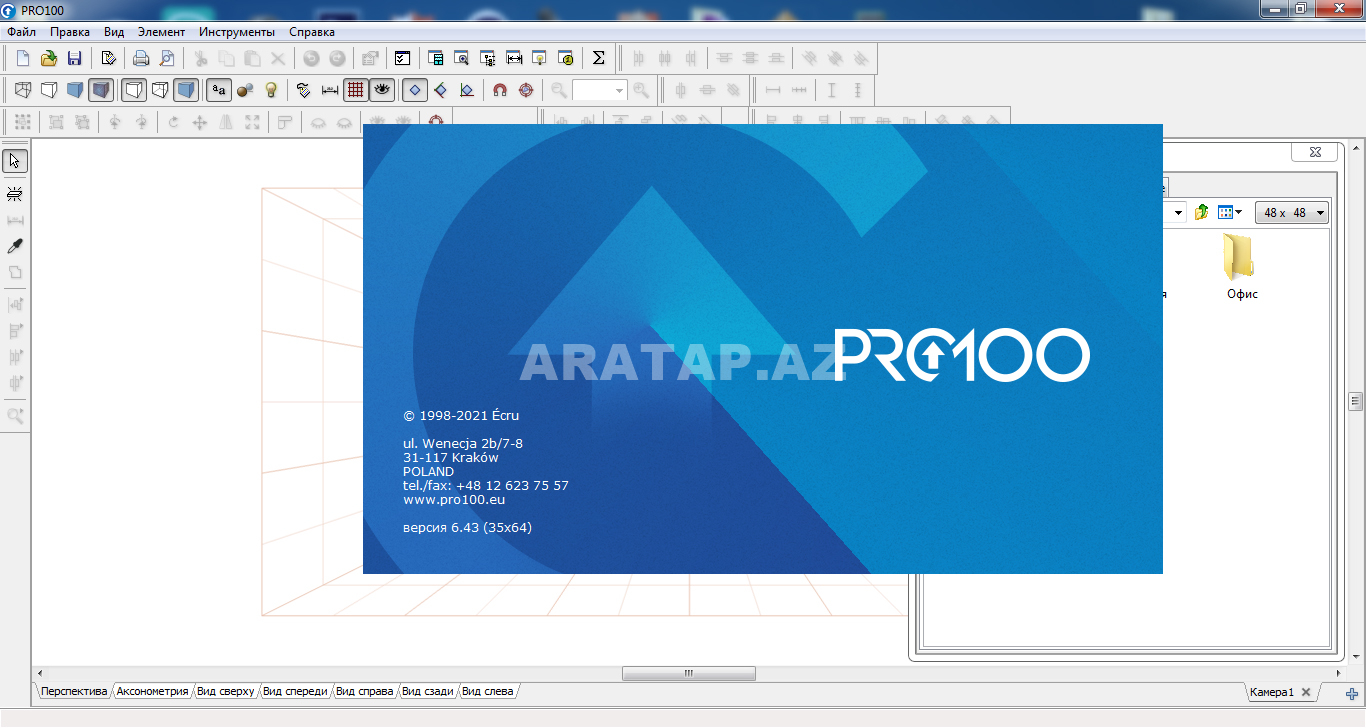The width and height of the screenshot is (1366, 728).
Task: Click the New file icon
Action: 23,58
